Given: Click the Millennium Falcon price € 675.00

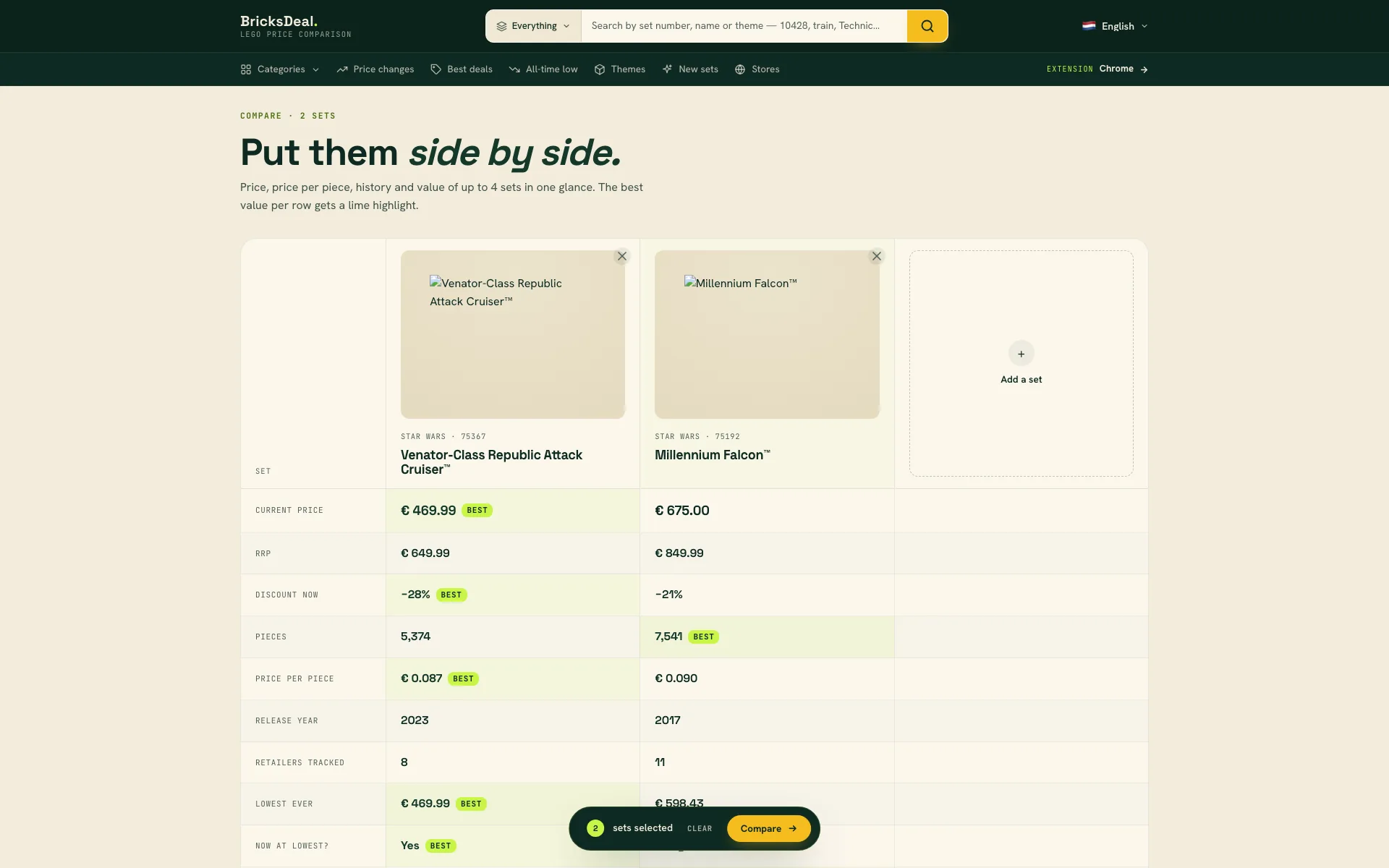Looking at the screenshot, I should pos(682,511).
